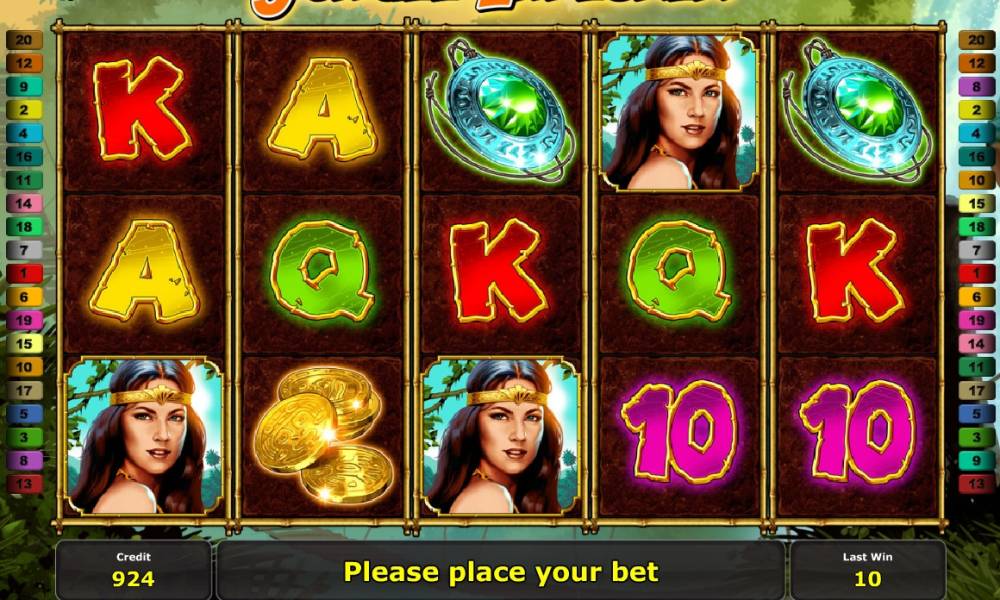Click the Last Win 10 panel

867,569
